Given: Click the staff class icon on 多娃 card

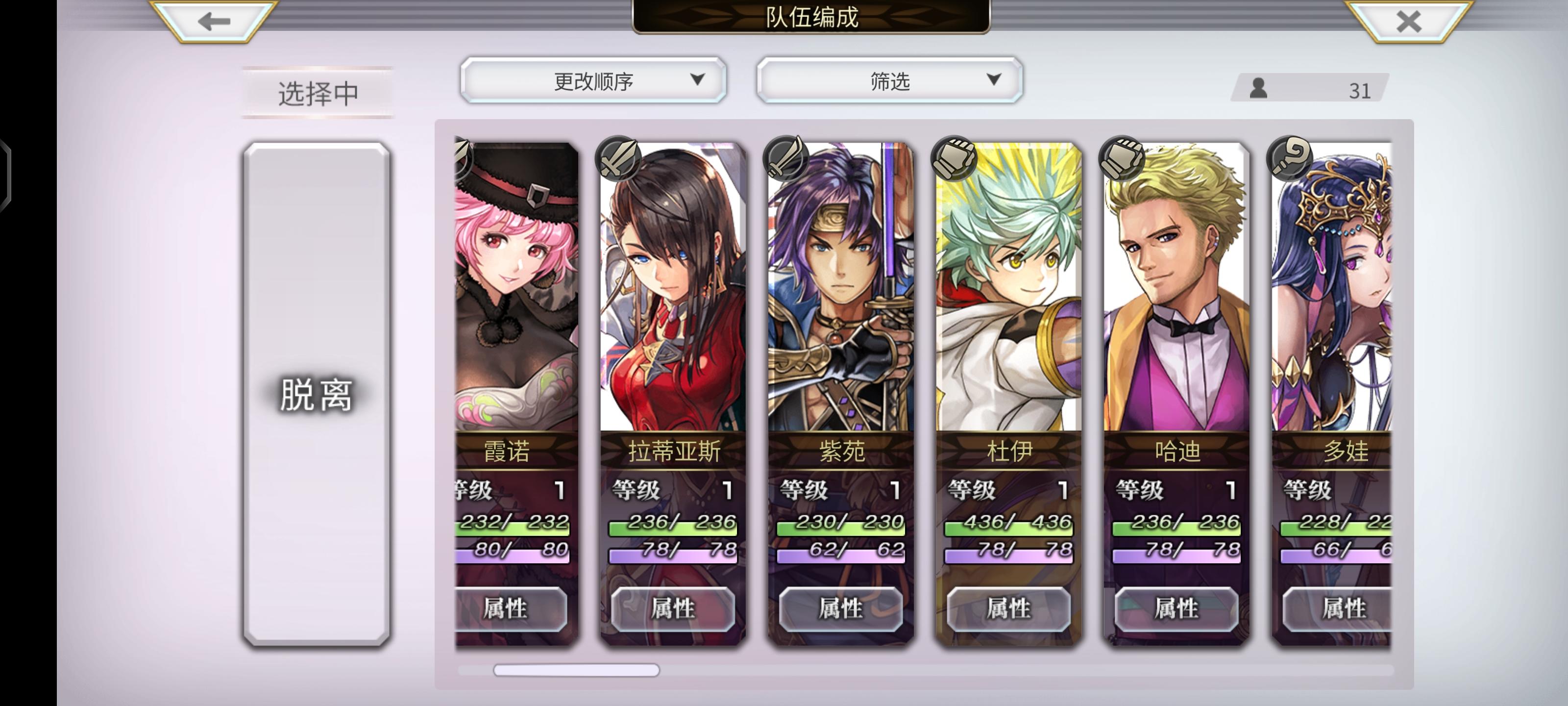Looking at the screenshot, I should [x=1290, y=158].
